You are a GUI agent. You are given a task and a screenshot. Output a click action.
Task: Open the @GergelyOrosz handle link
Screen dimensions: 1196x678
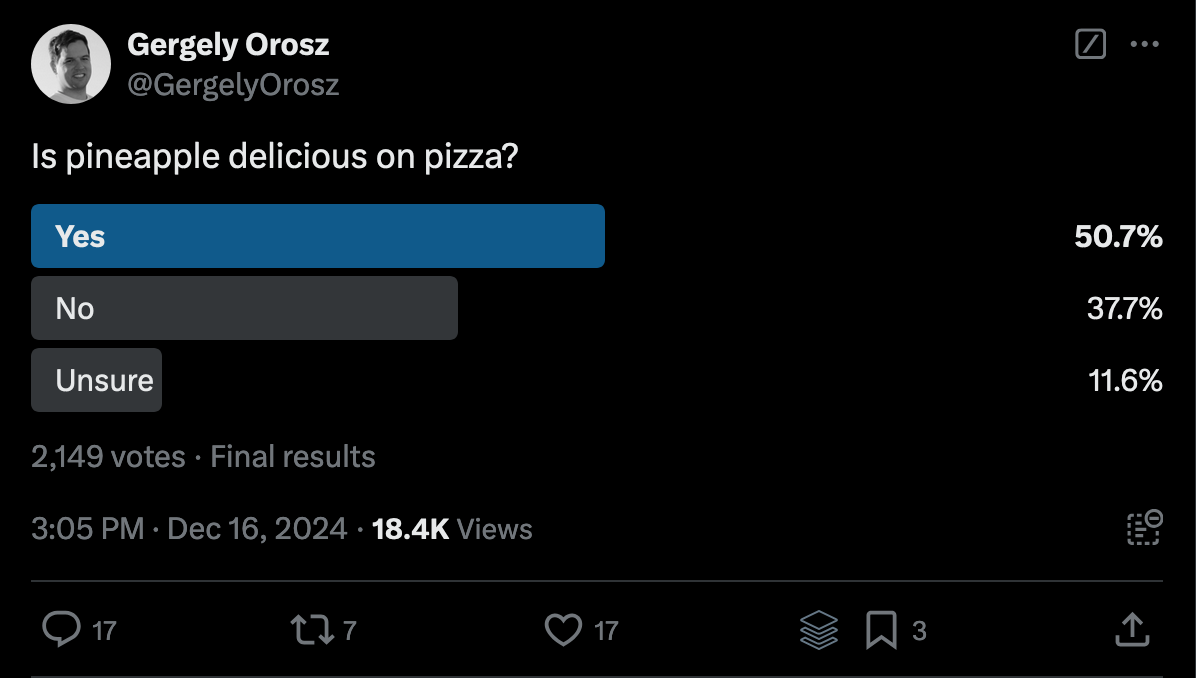click(233, 85)
